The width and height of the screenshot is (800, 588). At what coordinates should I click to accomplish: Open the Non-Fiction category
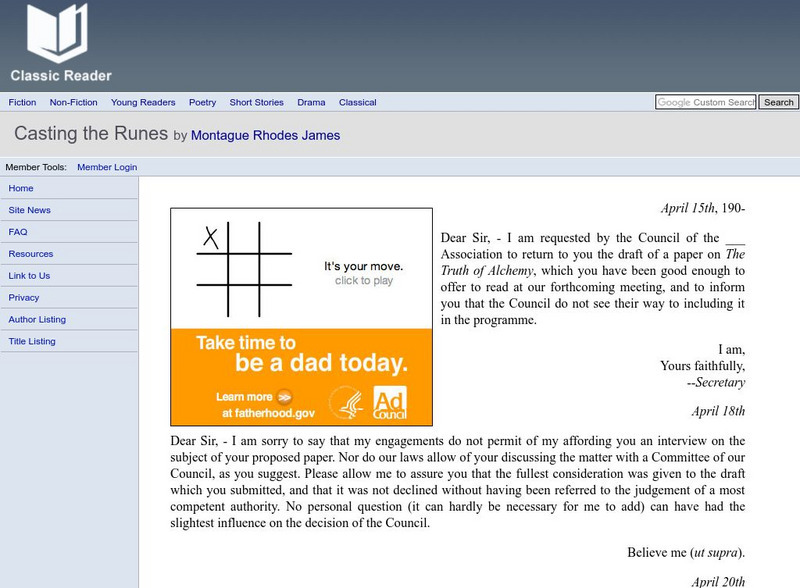point(73,102)
